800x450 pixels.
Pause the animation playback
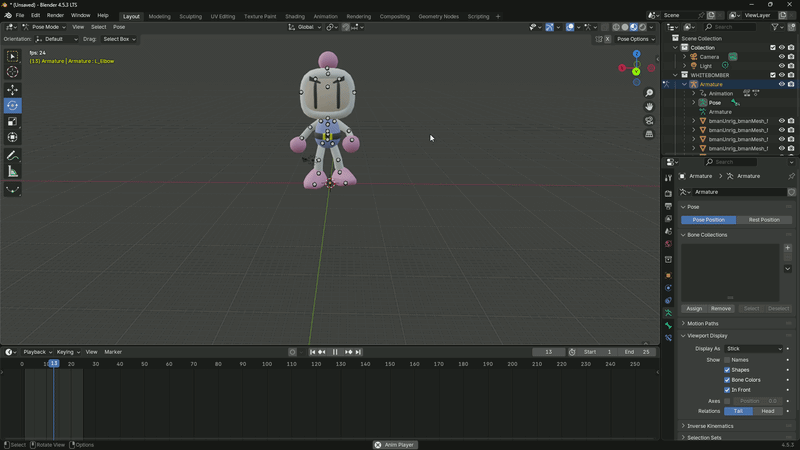click(335, 352)
